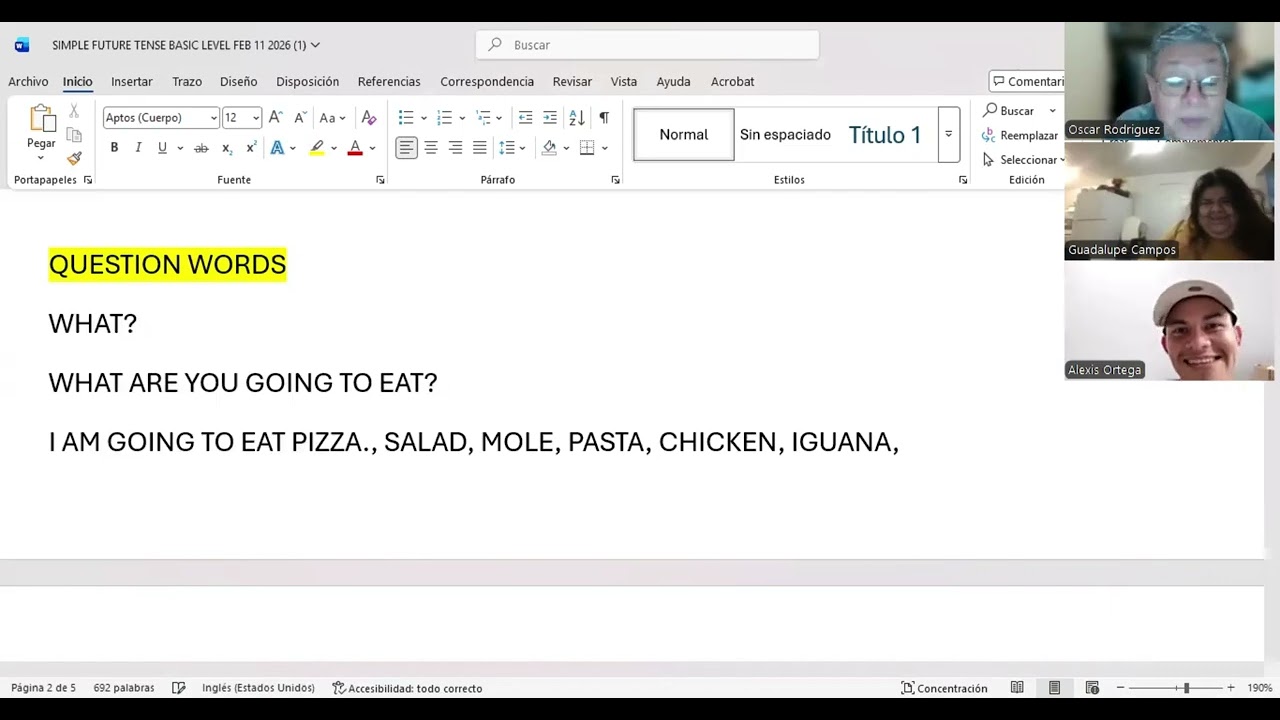Expand font color dropdown arrow

[x=372, y=148]
